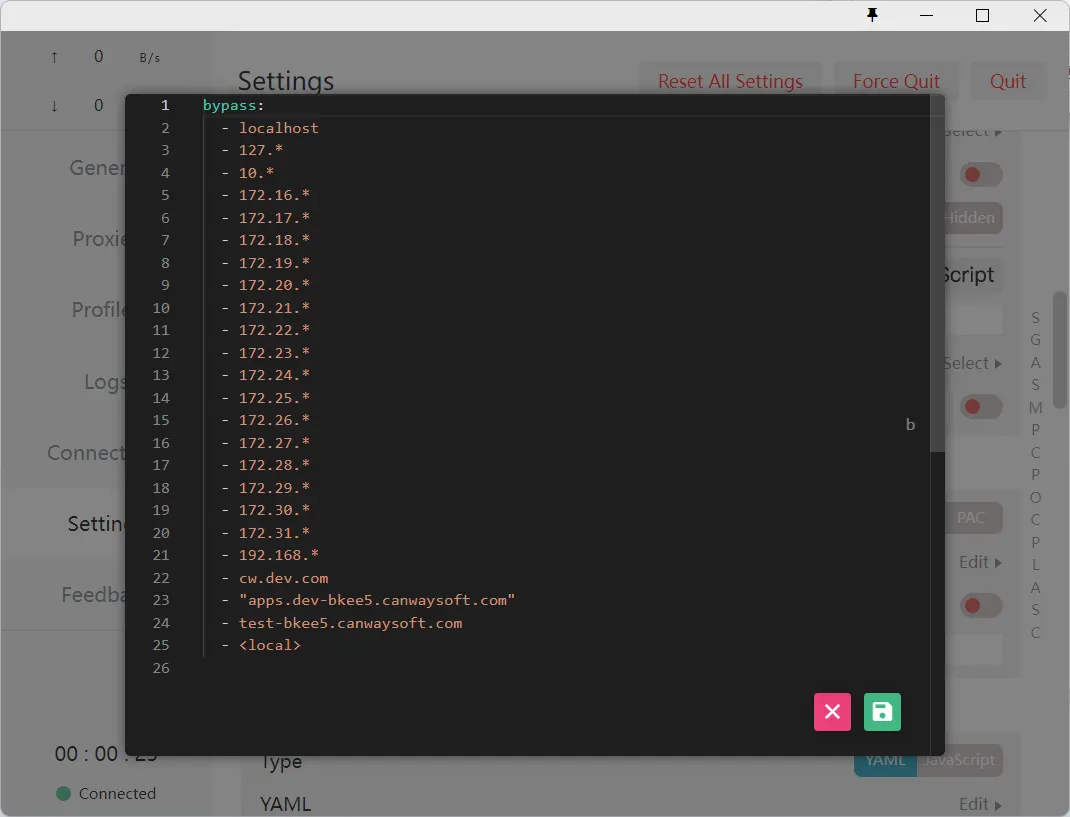This screenshot has width=1070, height=817.
Task: Place cursor on the cw.dev.com line
Action: (x=283, y=578)
